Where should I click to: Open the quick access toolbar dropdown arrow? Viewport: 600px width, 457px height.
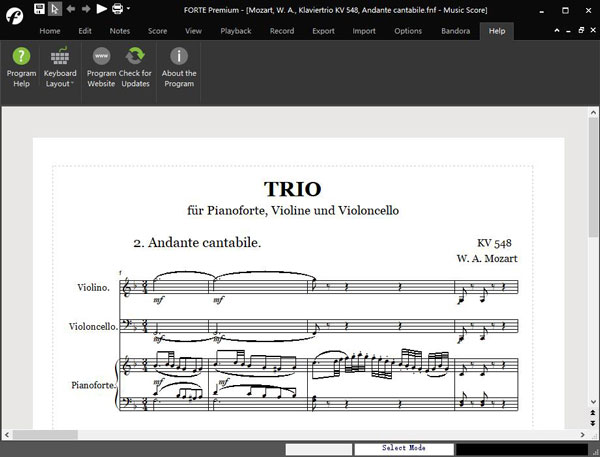tap(128, 8)
